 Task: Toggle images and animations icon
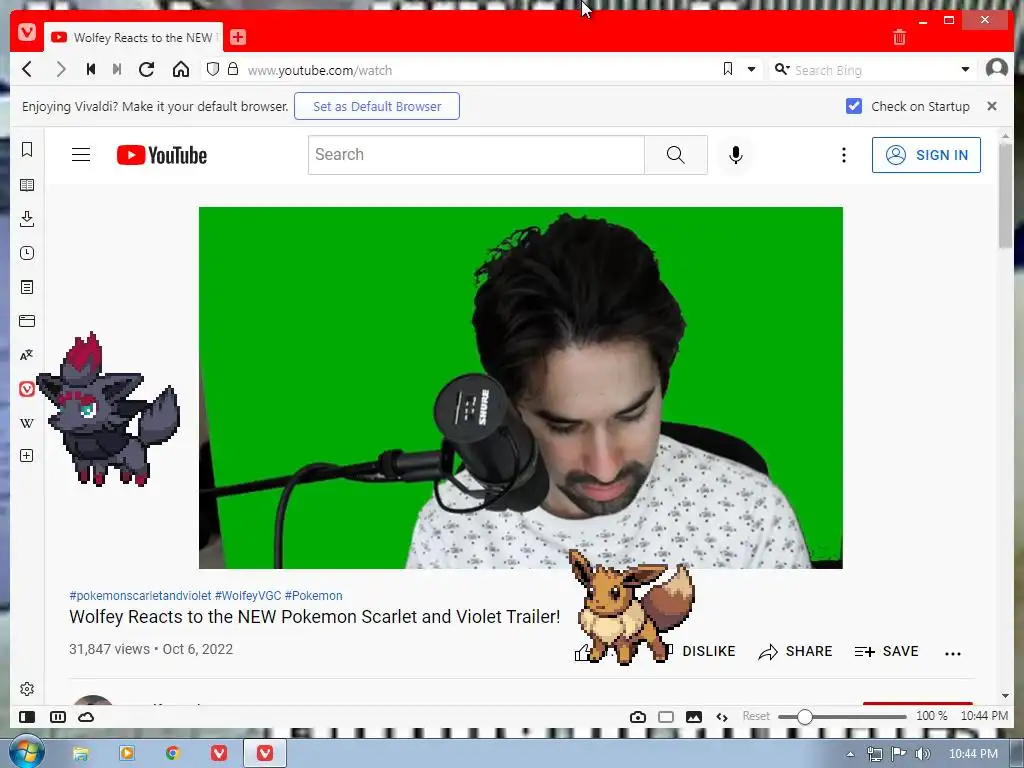[x=694, y=717]
